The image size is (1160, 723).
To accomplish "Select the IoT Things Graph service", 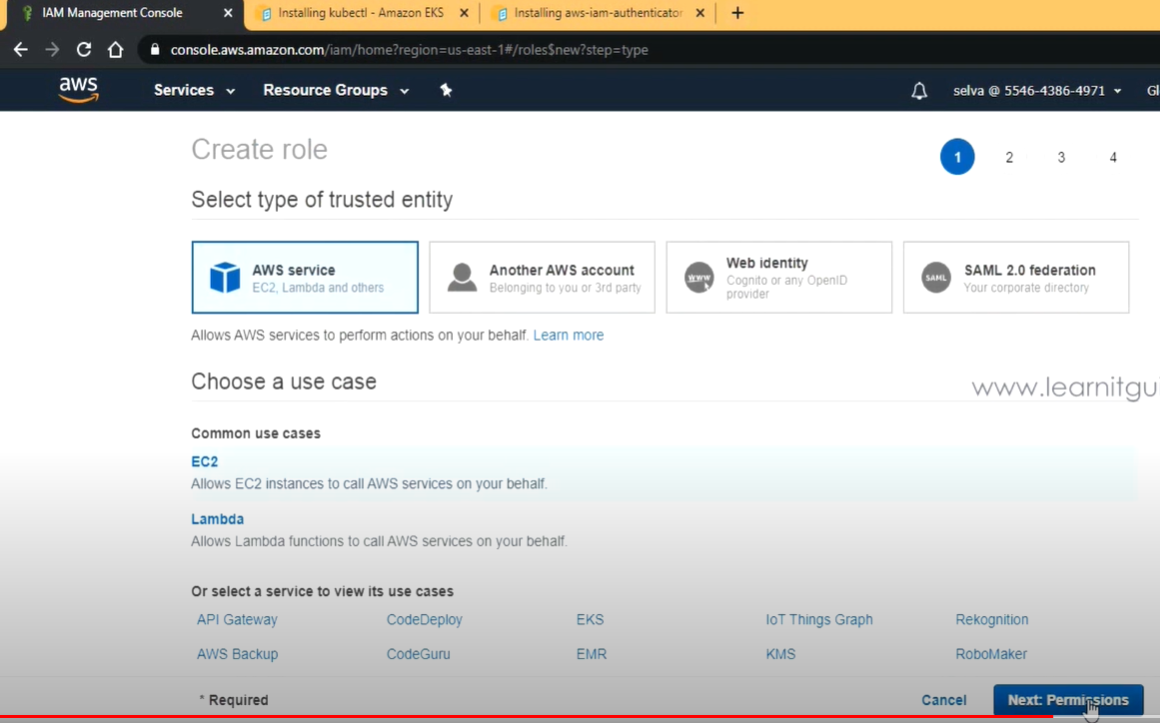I will (x=819, y=619).
